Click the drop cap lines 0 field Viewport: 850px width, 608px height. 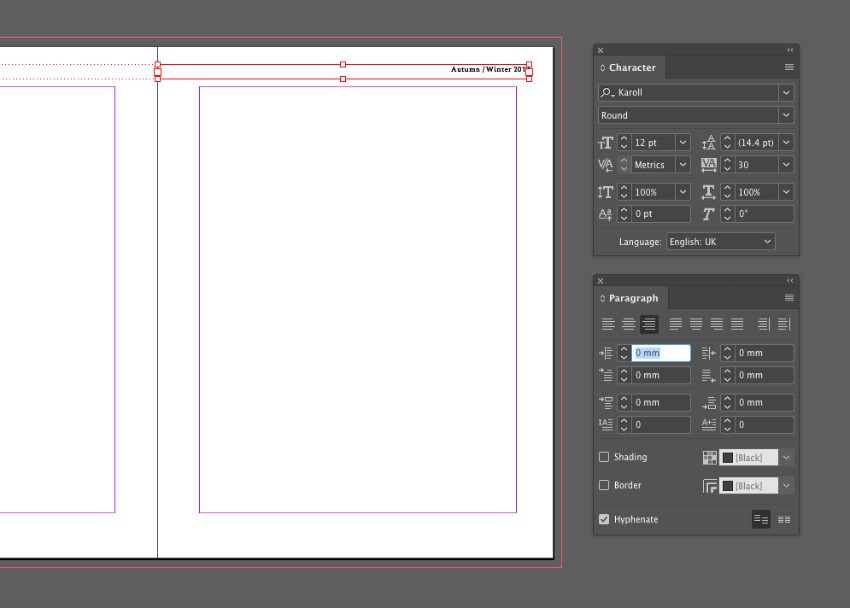(661, 425)
